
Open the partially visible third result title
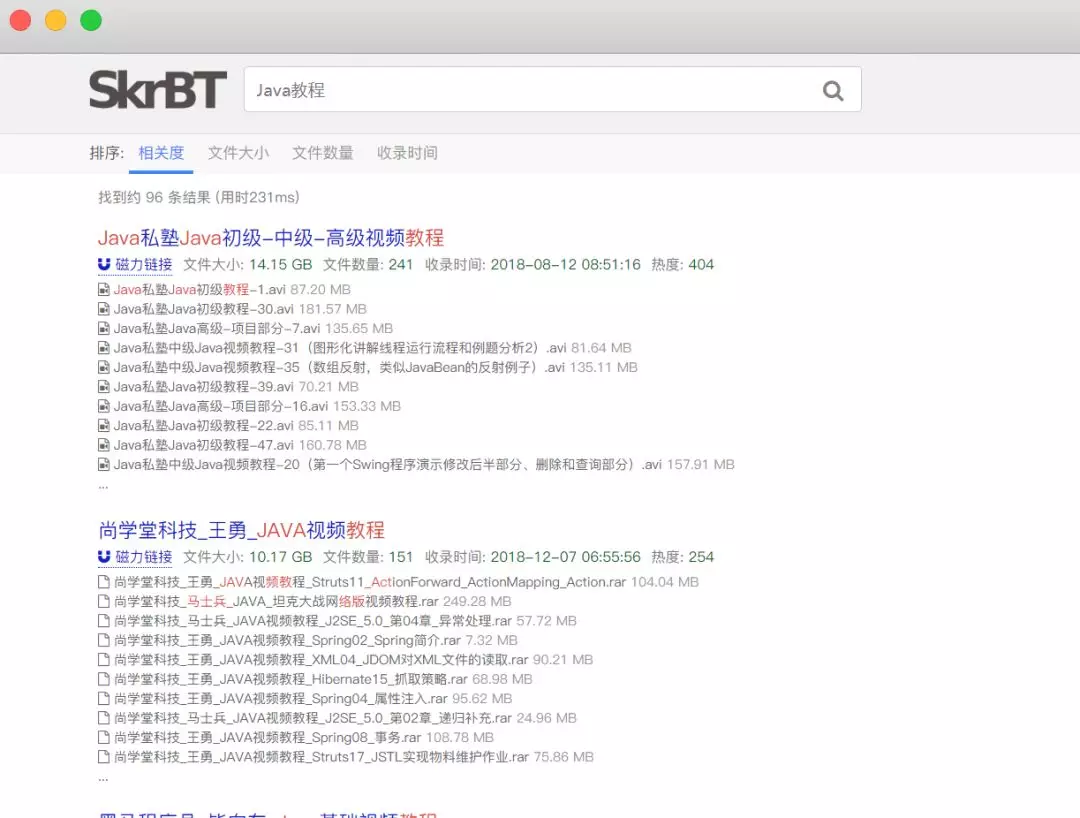click(x=267, y=815)
